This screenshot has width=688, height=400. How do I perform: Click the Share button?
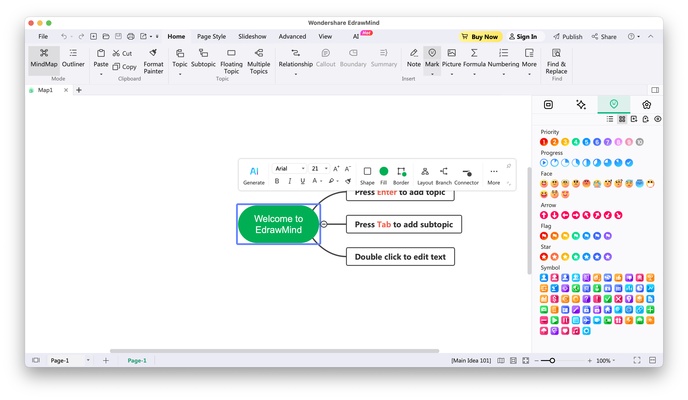tap(604, 37)
